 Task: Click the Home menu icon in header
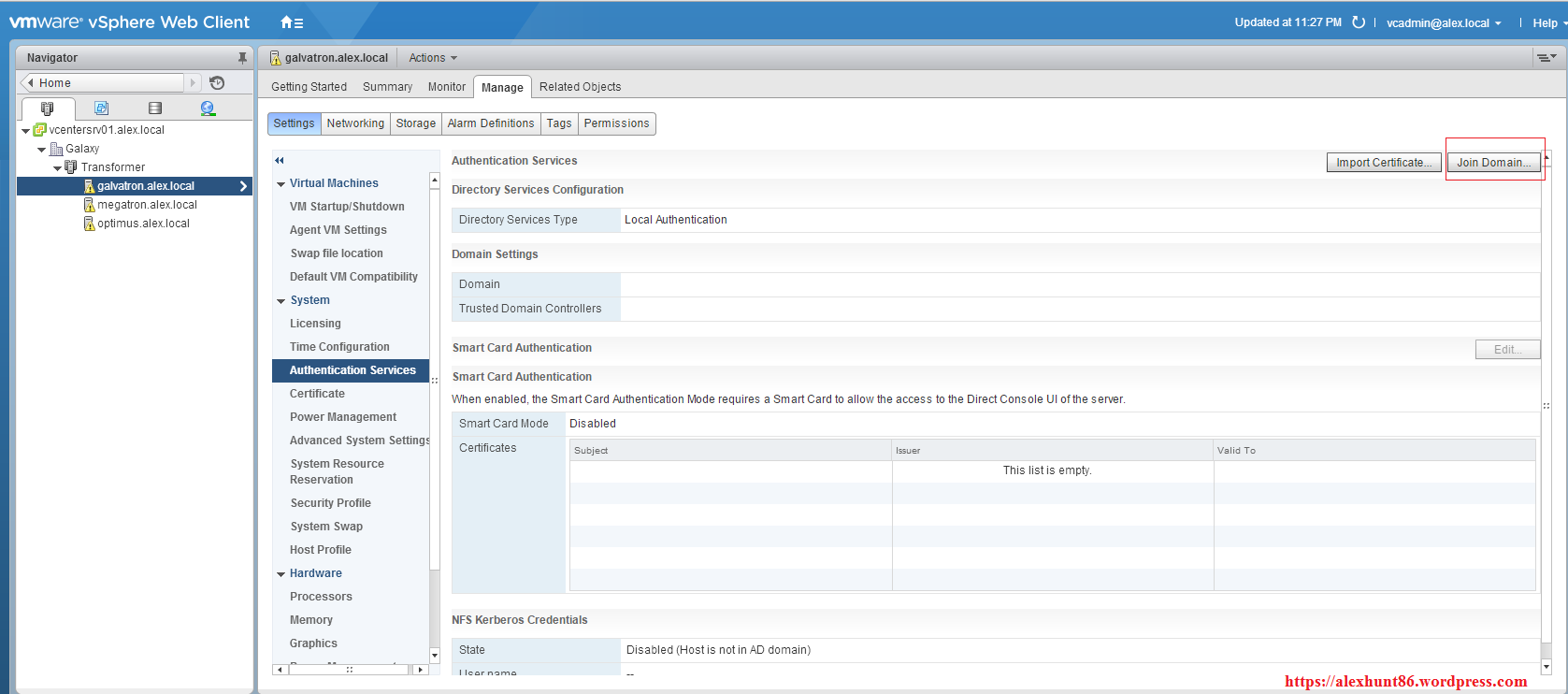point(292,22)
